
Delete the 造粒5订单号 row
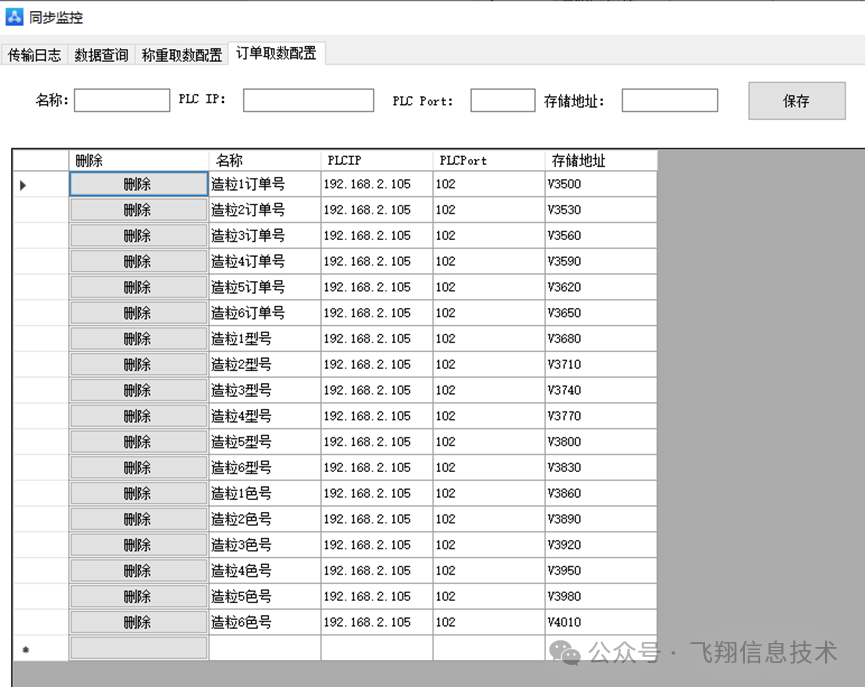[x=138, y=287]
